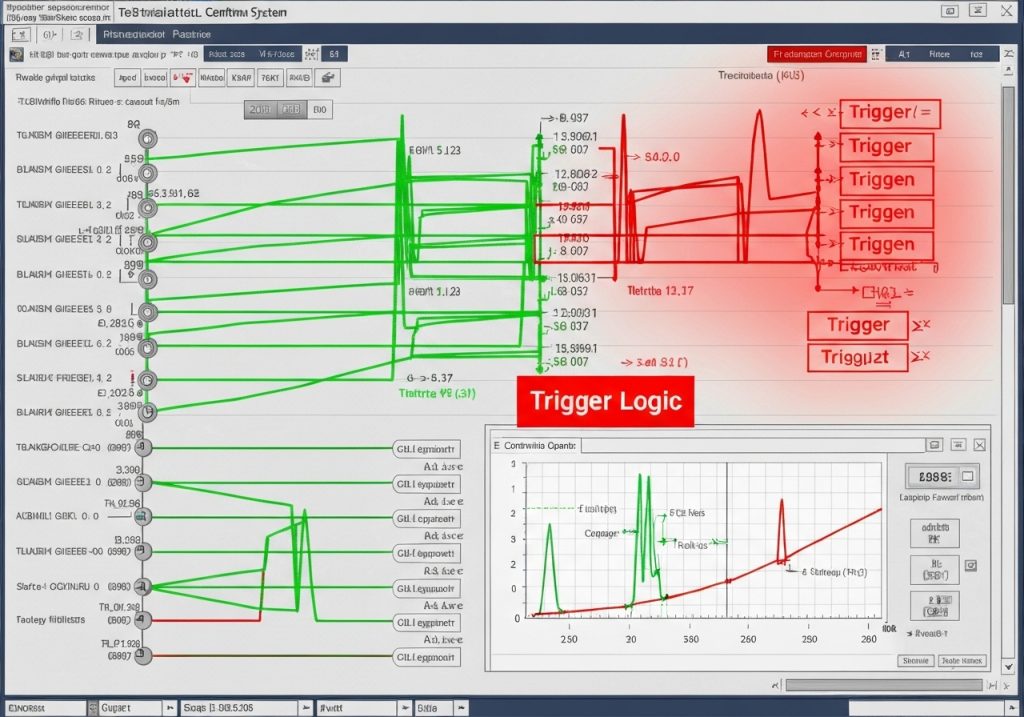1024x717 pixels.
Task: Click the printer icon after the 76KT button
Action: [x=328, y=77]
